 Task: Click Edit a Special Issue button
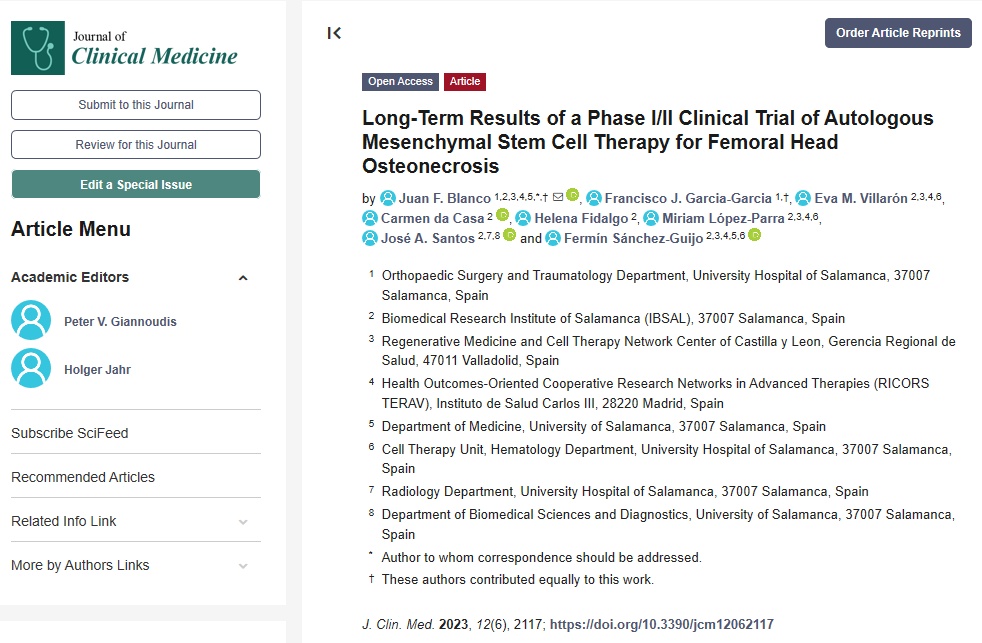(136, 185)
